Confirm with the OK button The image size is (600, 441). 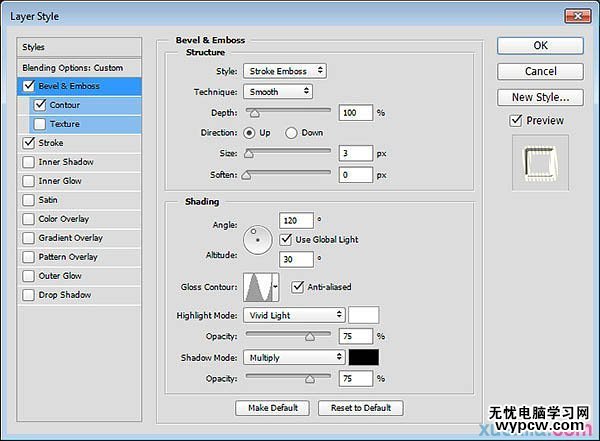point(540,46)
